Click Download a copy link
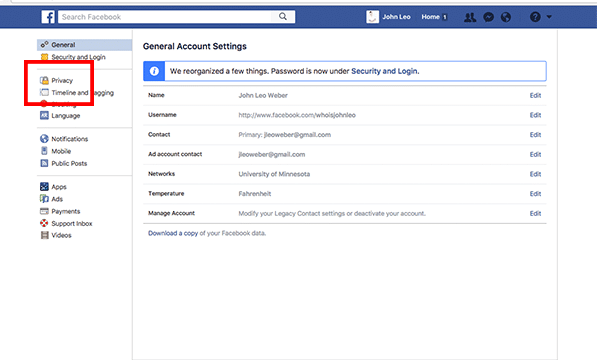The width and height of the screenshot is (600, 360). pyautogui.click(x=173, y=233)
